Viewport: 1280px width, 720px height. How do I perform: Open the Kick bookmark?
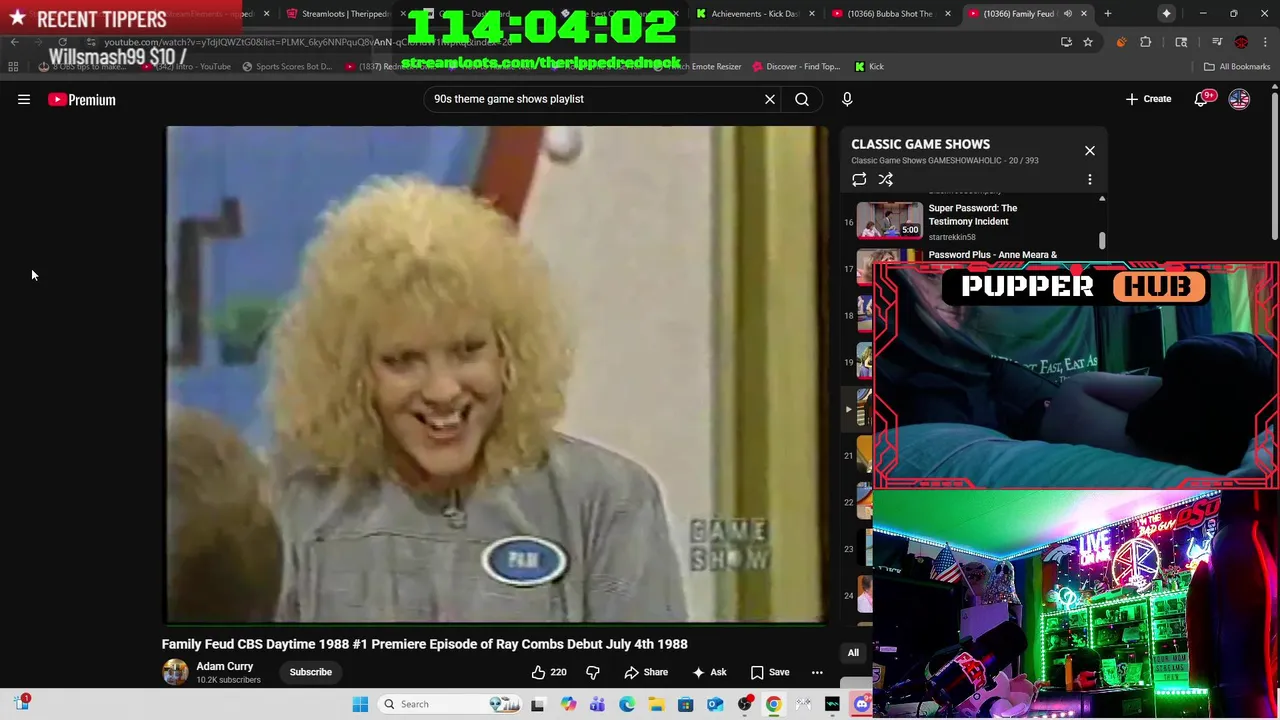869,67
